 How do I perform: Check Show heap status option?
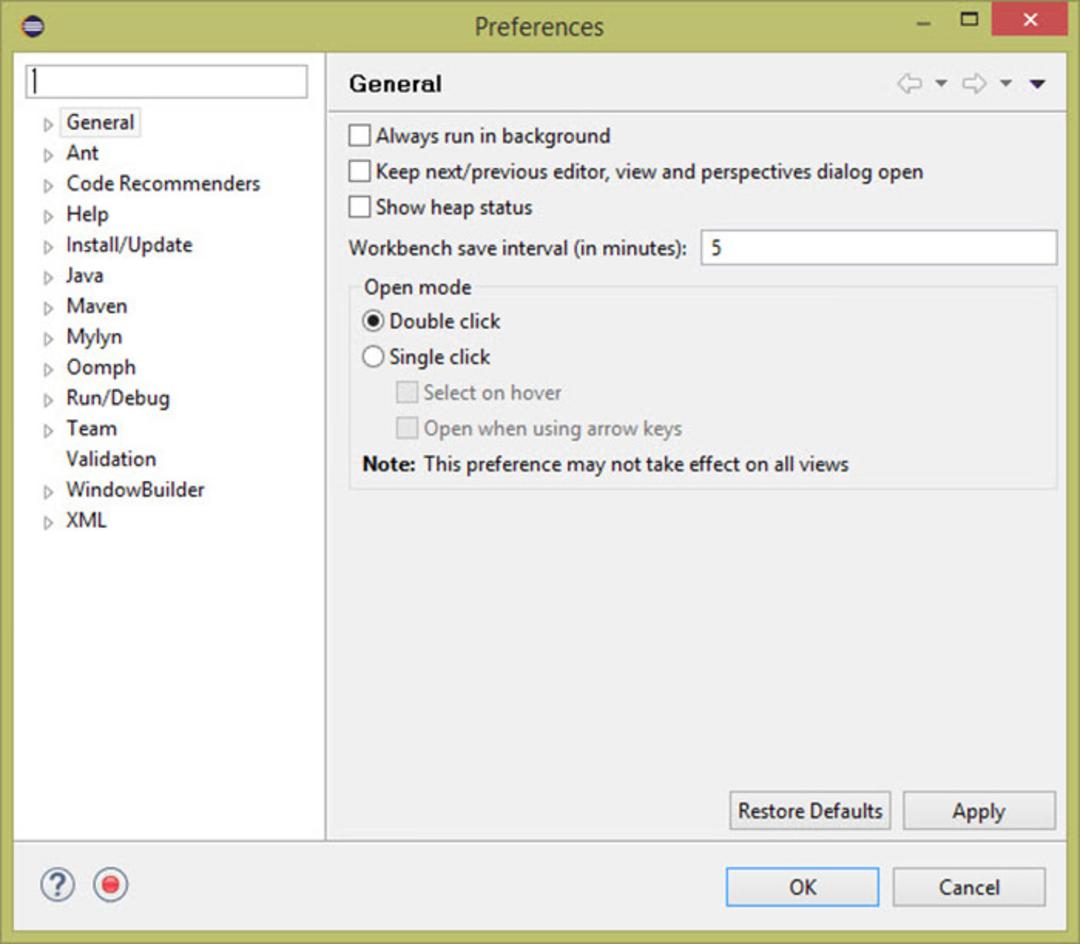point(360,207)
